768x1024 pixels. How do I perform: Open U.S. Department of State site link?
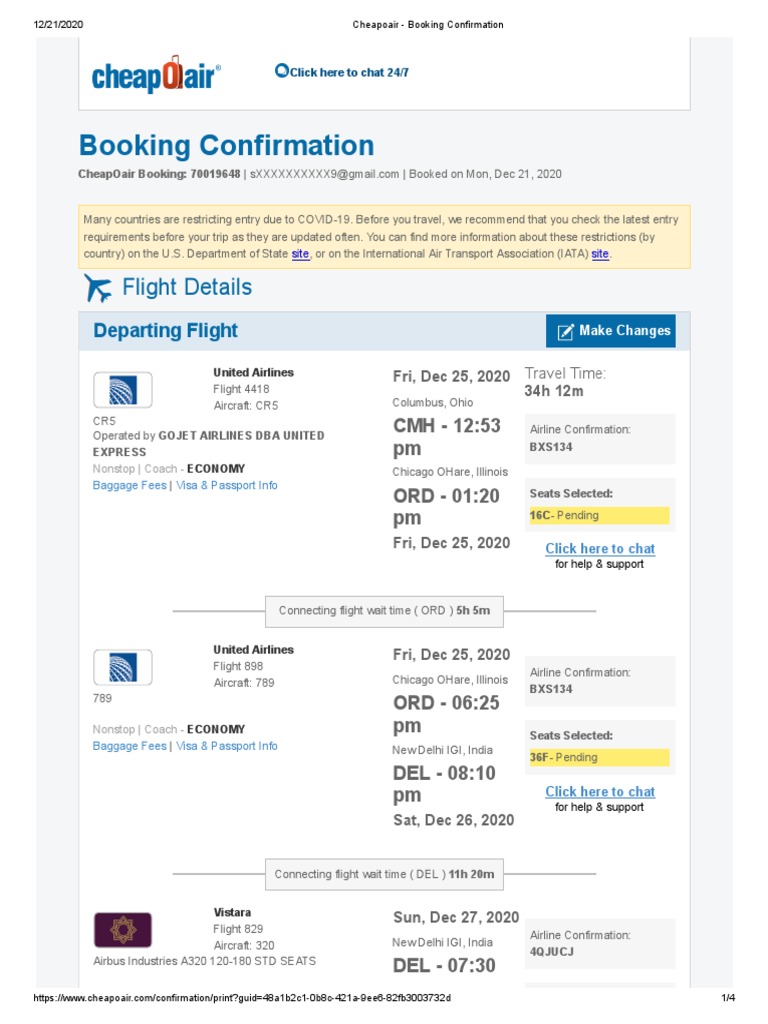click(300, 254)
